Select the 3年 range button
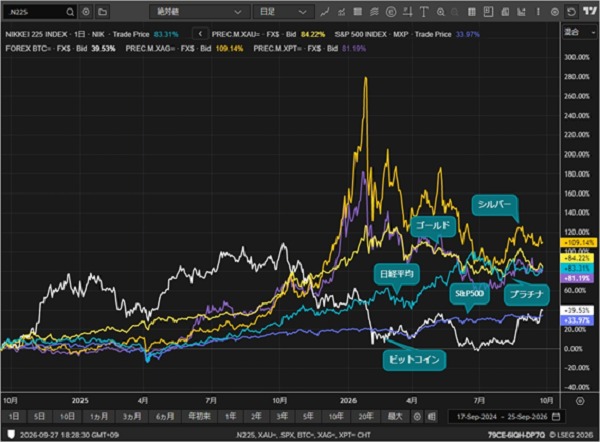 click(x=282, y=416)
